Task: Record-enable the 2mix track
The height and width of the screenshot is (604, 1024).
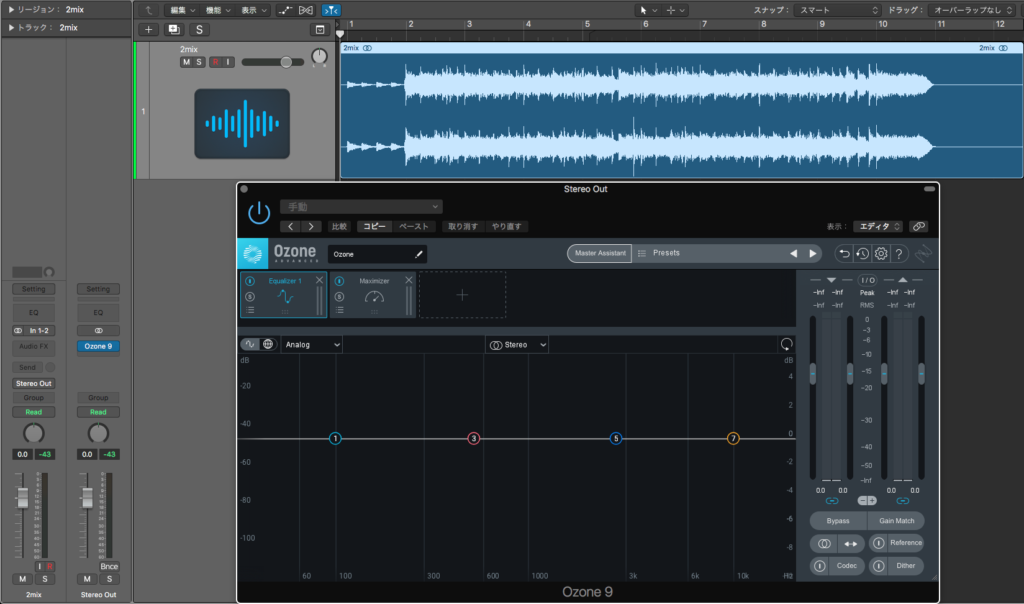Action: coord(215,62)
